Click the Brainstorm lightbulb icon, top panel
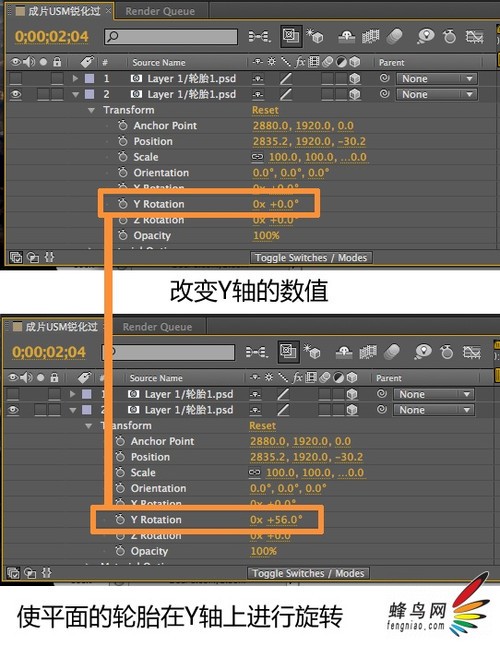Image resolution: width=500 pixels, height=646 pixels. point(425,36)
